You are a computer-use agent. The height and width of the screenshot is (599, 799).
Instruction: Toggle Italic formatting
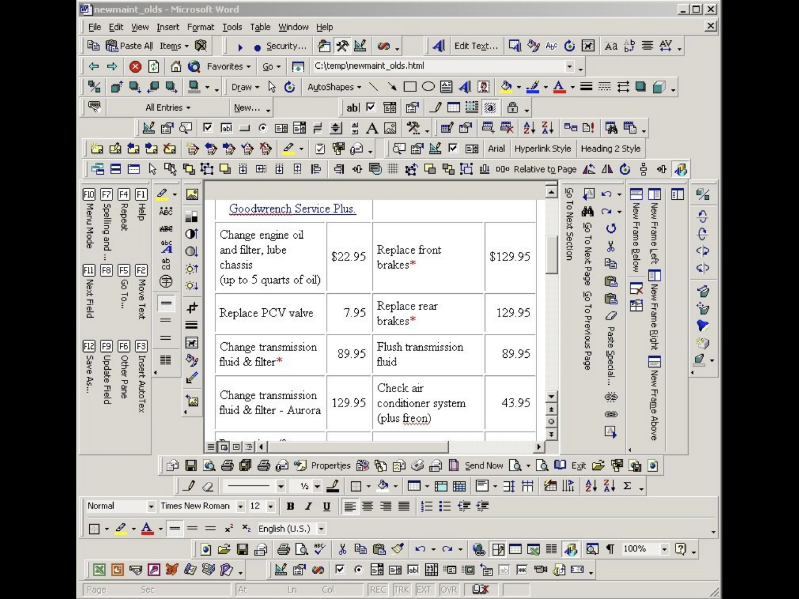pos(308,506)
